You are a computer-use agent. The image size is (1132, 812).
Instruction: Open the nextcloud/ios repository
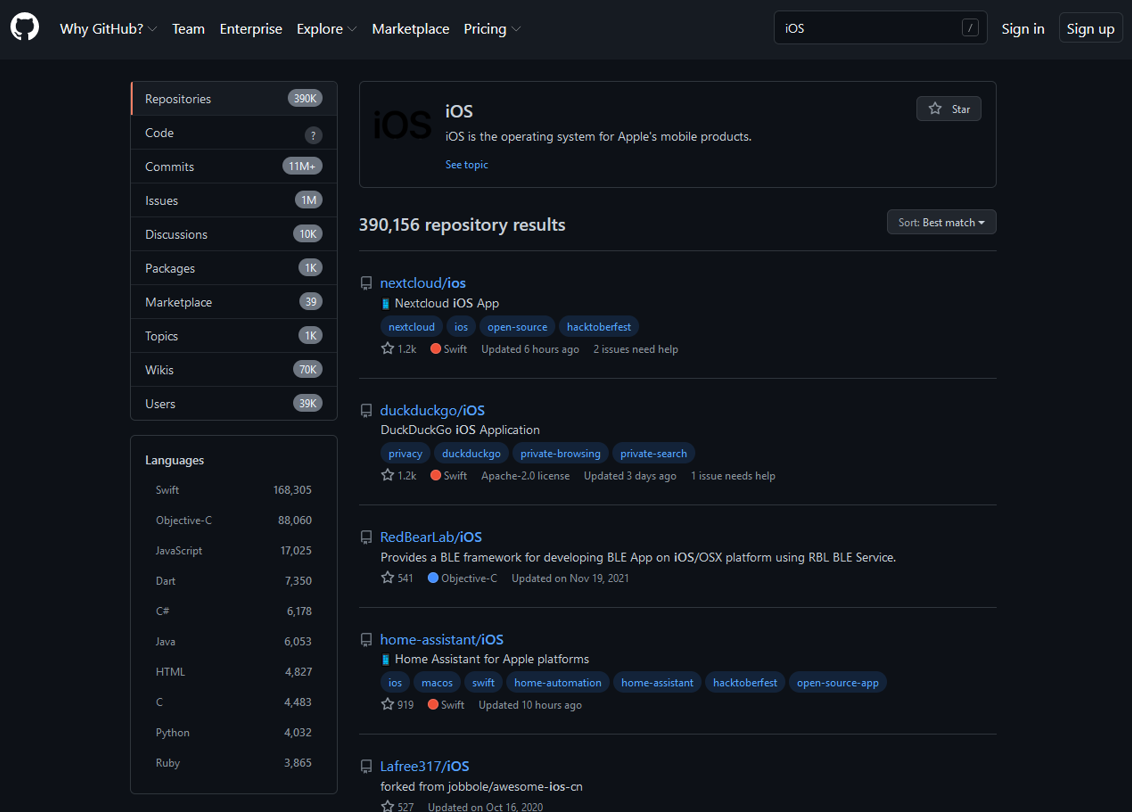pos(423,283)
